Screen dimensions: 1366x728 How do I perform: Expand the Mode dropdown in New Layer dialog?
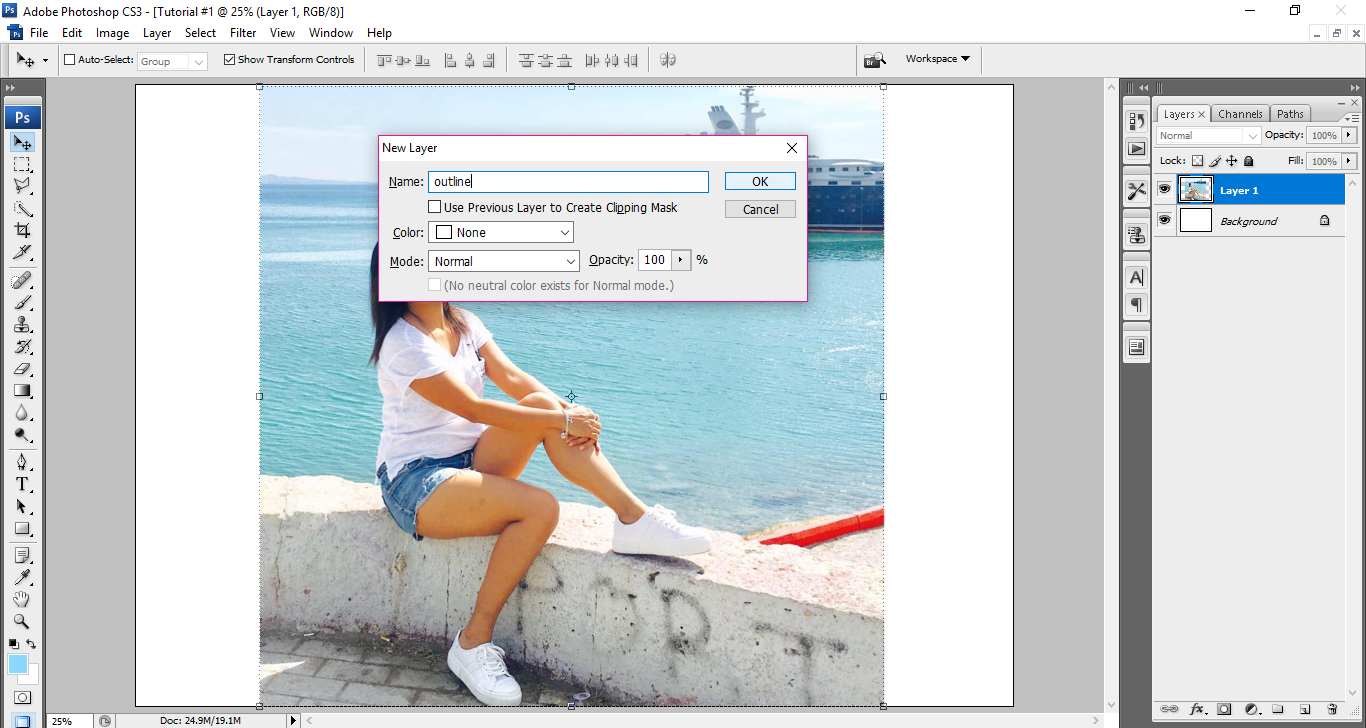(x=504, y=261)
